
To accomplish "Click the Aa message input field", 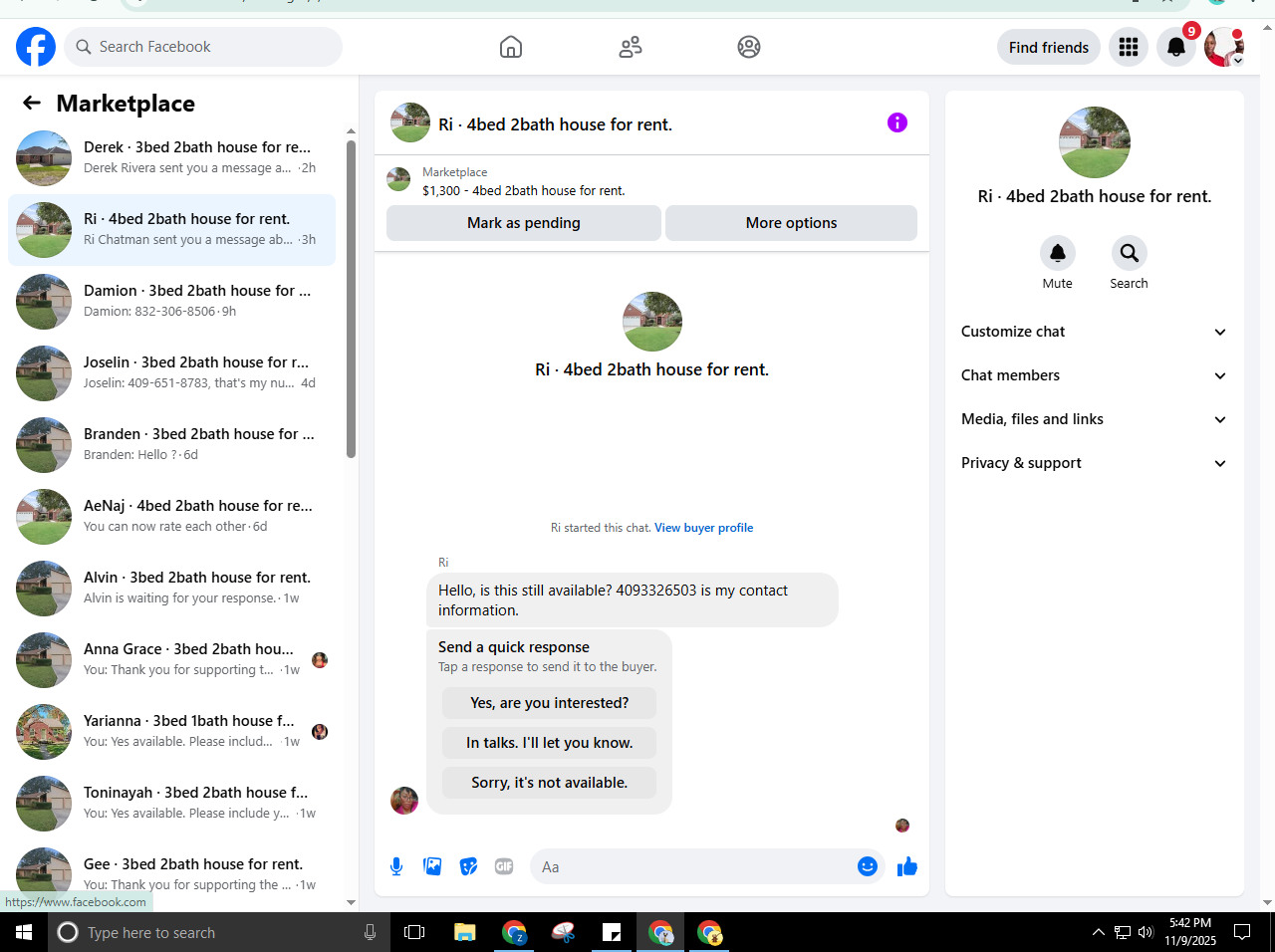I will 692,866.
